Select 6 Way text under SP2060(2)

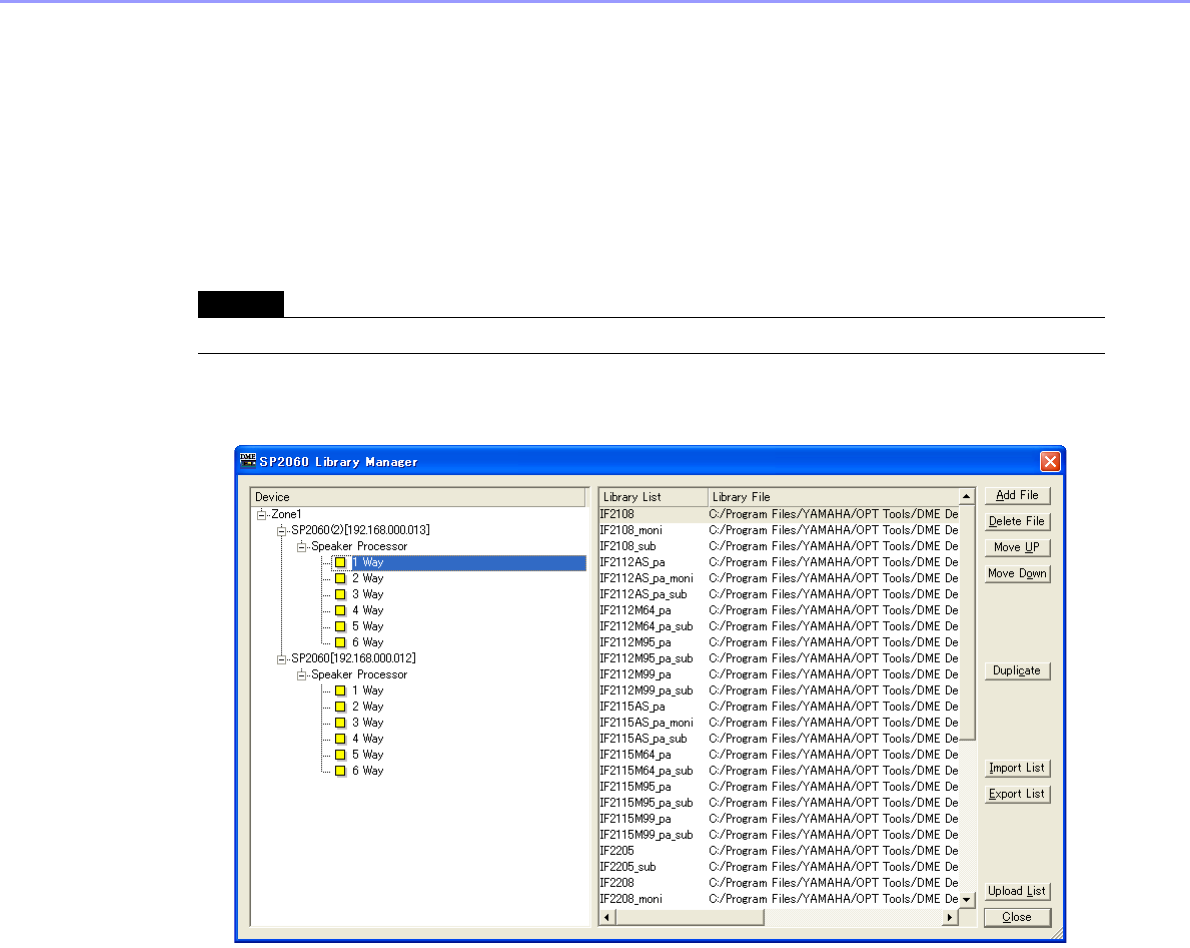pyautogui.click(x=368, y=642)
